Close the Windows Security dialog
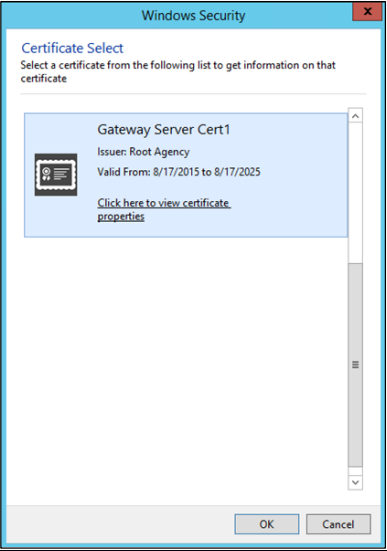 click(367, 12)
